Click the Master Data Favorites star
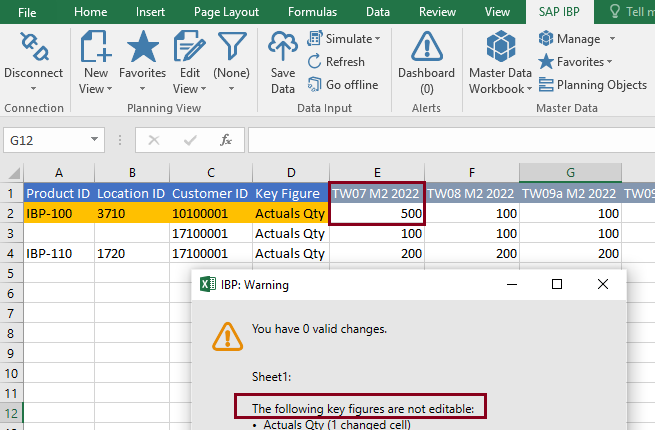The width and height of the screenshot is (655, 430). pyautogui.click(x=546, y=61)
